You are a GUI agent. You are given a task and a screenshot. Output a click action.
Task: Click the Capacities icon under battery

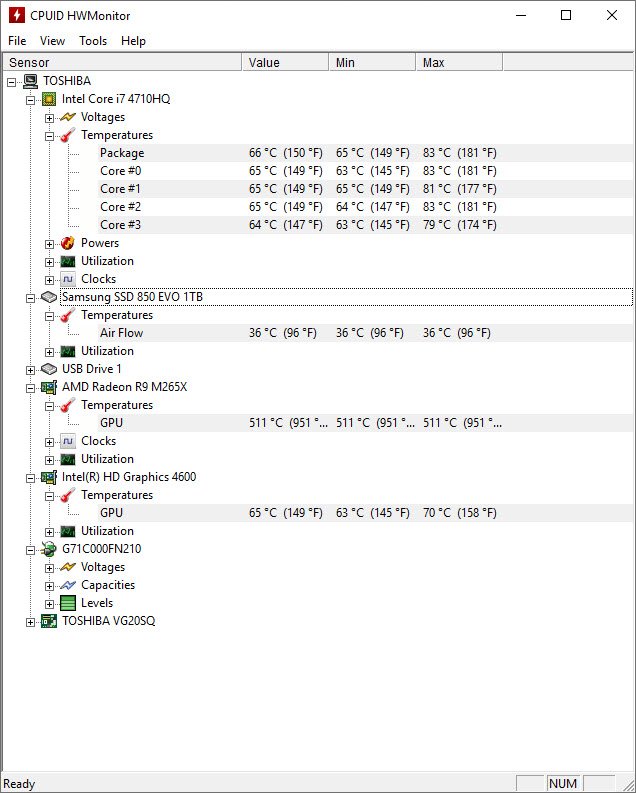click(x=68, y=585)
